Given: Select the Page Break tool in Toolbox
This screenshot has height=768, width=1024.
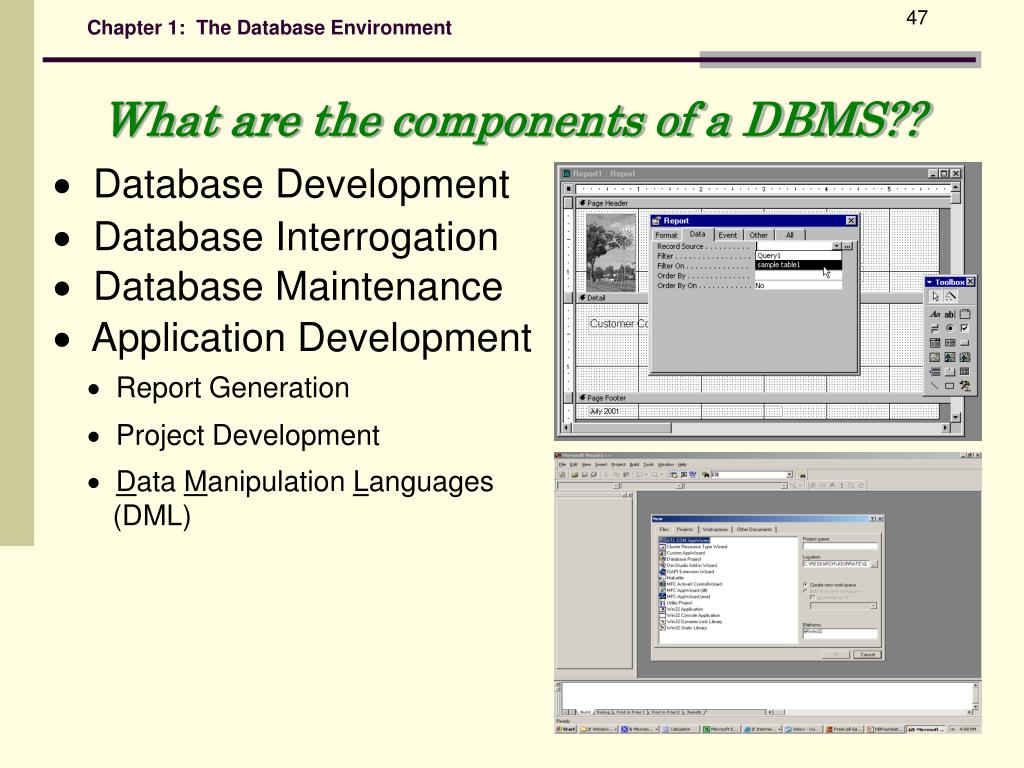Looking at the screenshot, I should pos(935,372).
